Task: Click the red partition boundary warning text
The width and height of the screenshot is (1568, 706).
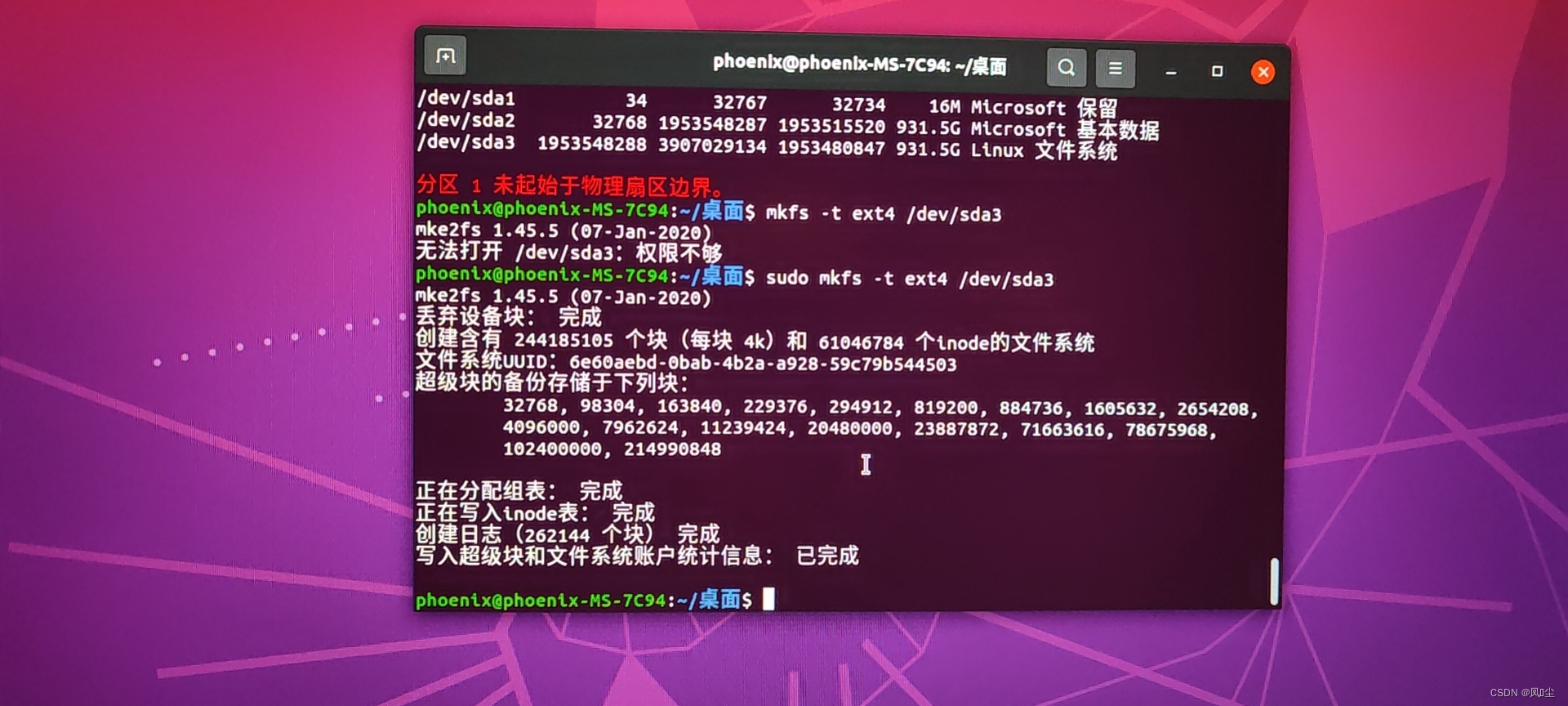Action: pos(570,185)
